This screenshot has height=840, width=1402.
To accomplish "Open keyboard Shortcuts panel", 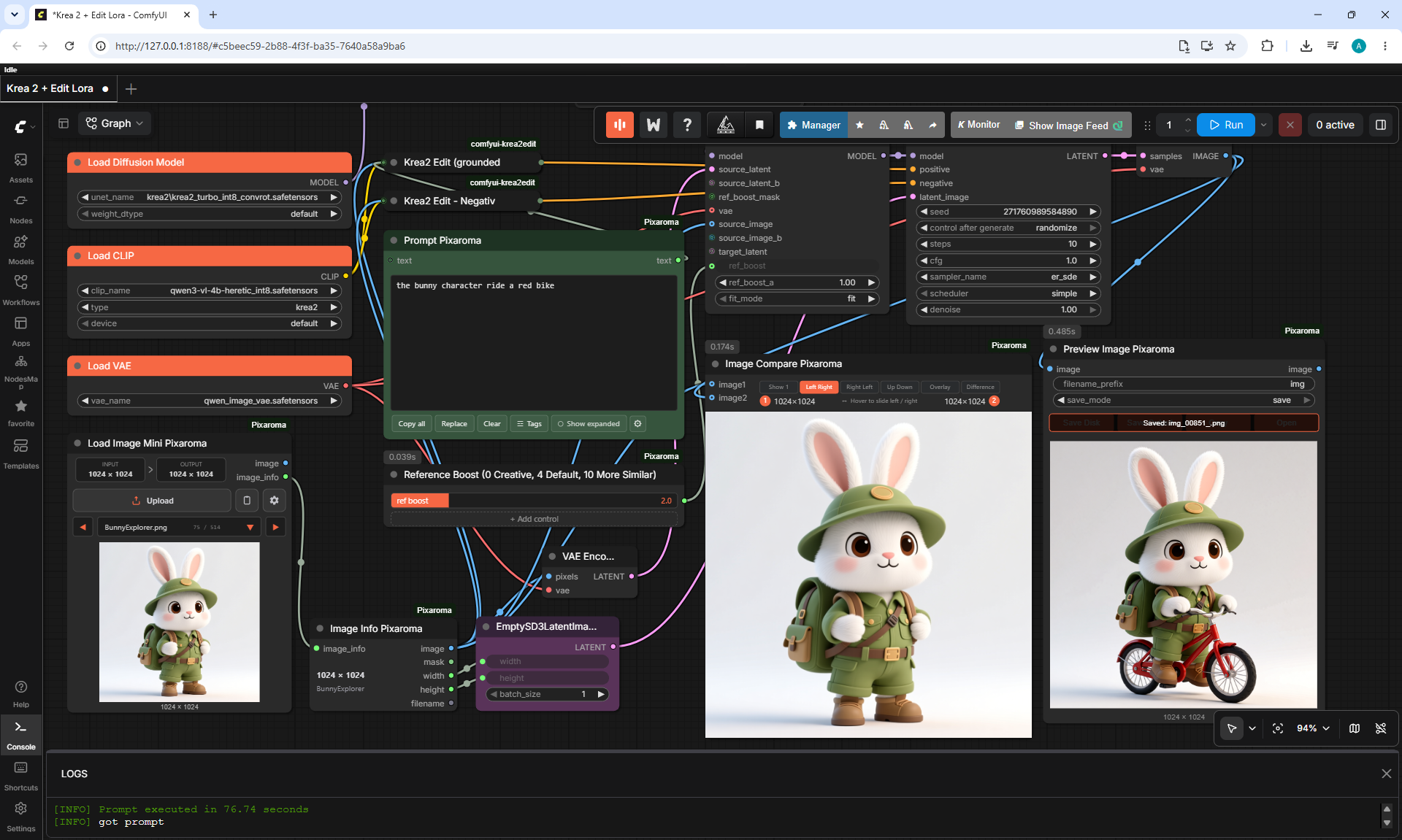I will point(20,776).
